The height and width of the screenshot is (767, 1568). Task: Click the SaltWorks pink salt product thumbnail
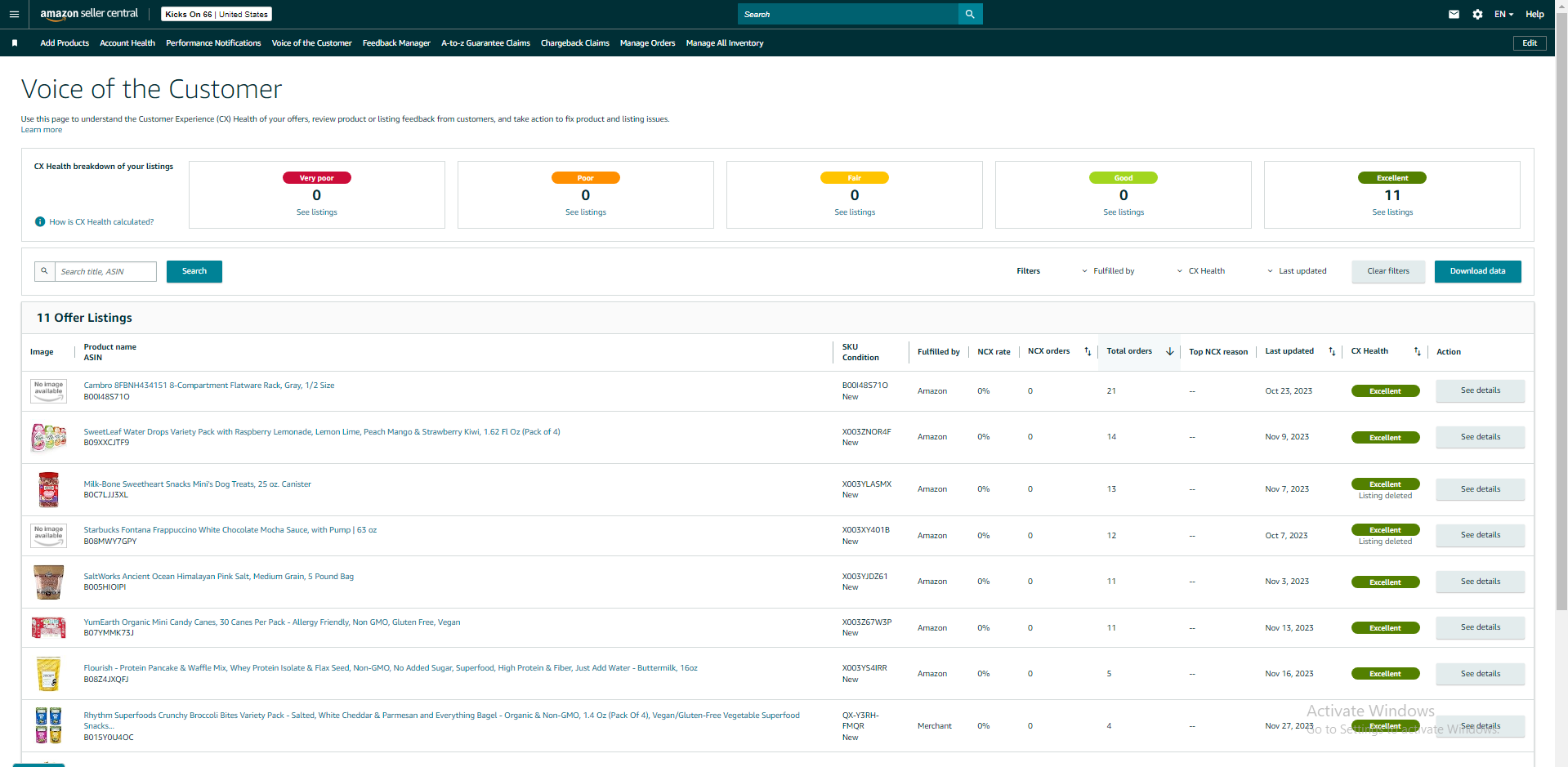[x=48, y=582]
